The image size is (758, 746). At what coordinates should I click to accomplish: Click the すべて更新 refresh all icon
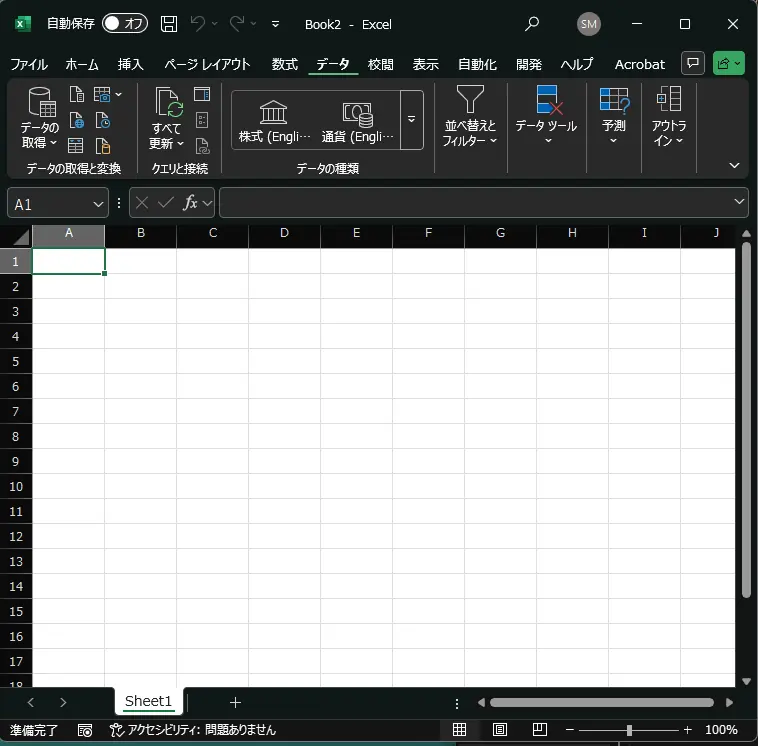click(x=169, y=102)
